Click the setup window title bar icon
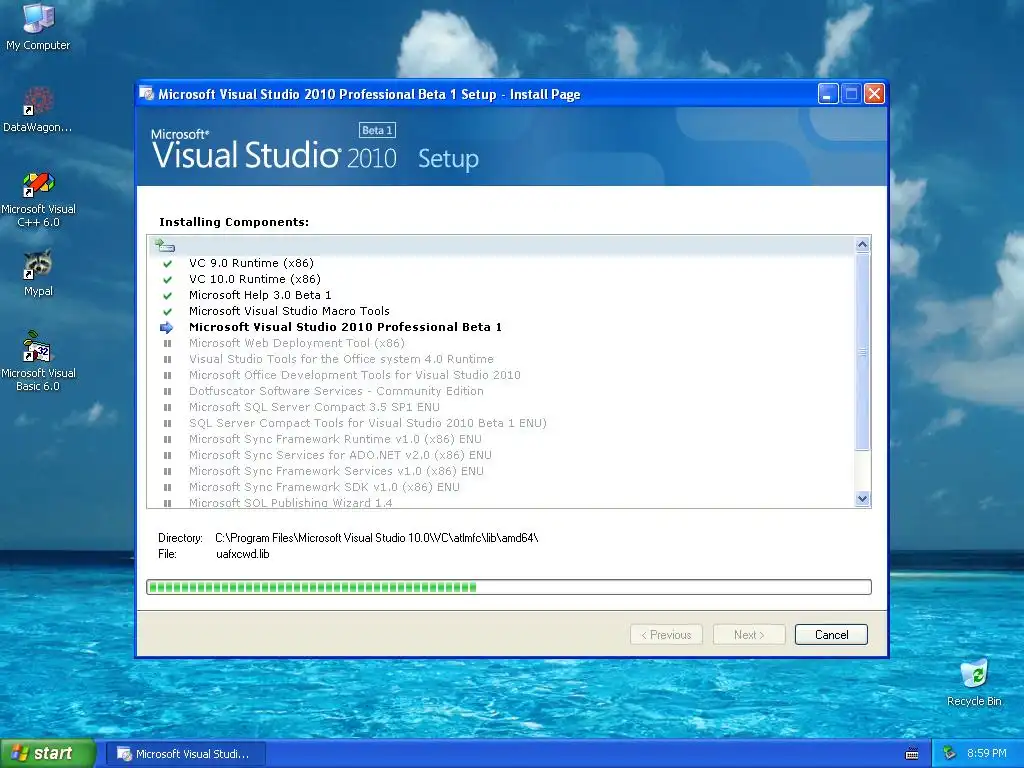Screen dimensions: 1024x768 click(x=146, y=94)
